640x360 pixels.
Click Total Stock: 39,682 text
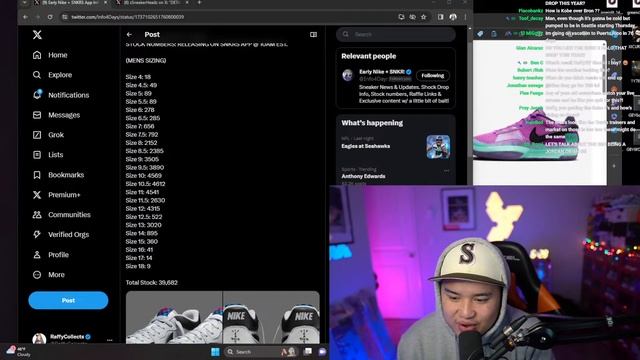coord(151,282)
